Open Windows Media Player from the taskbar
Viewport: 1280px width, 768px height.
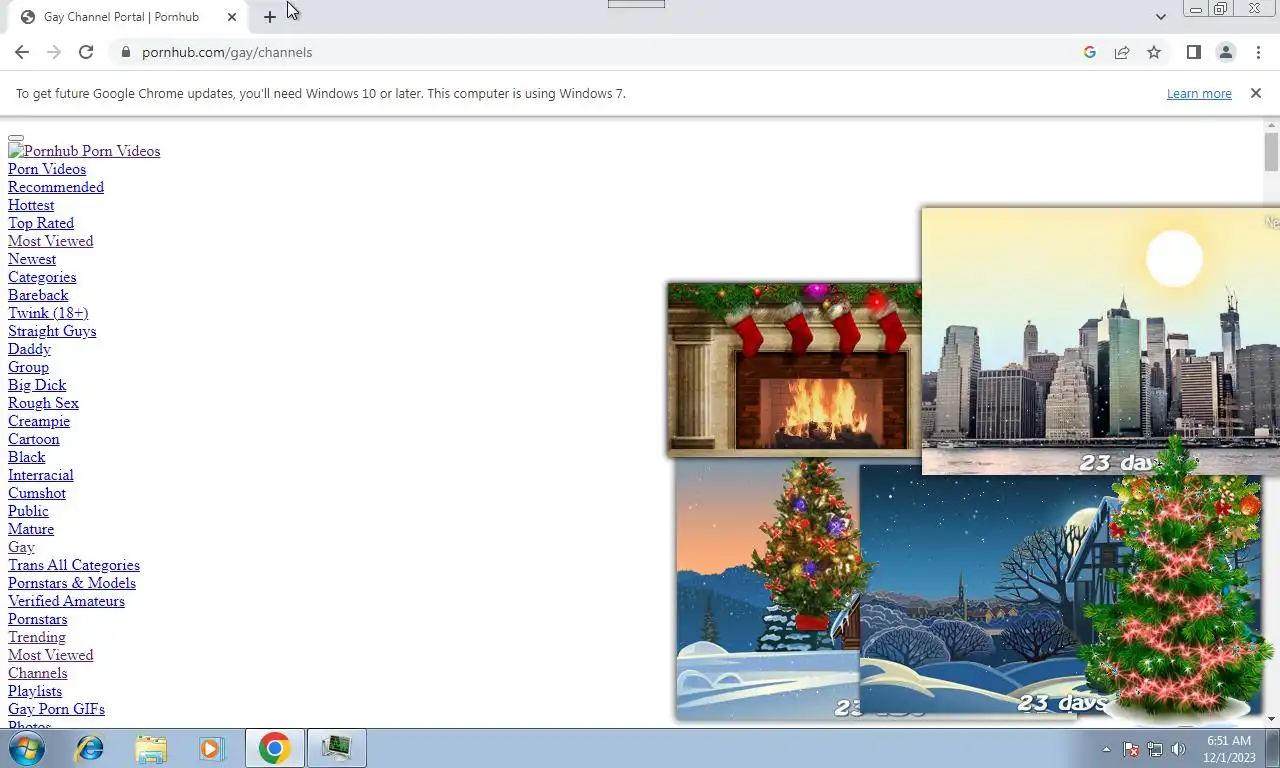212,748
